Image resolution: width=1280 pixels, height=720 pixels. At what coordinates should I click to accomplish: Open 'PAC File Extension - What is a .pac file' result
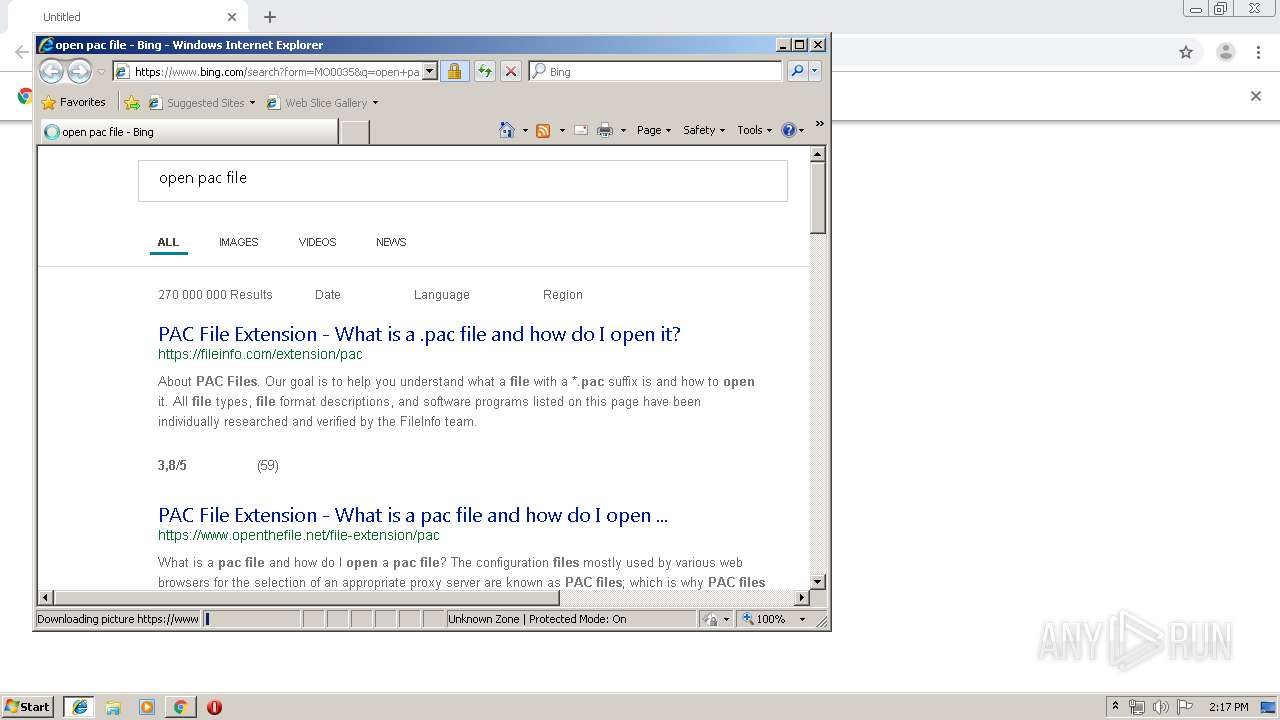click(419, 334)
